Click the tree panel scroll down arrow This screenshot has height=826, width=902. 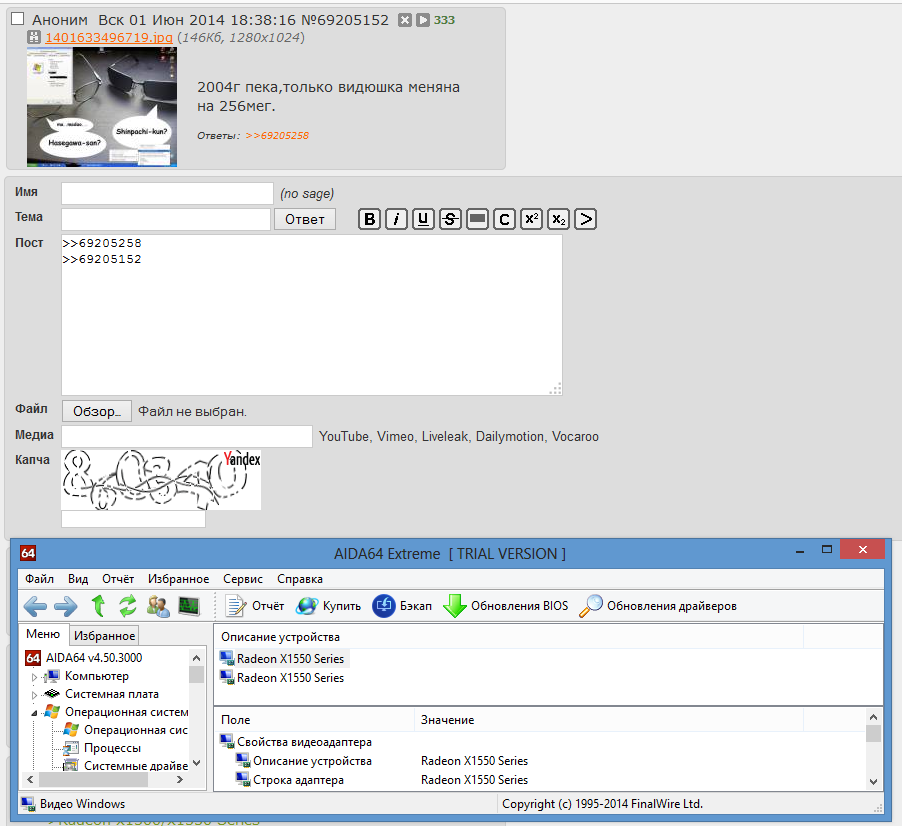click(x=196, y=763)
